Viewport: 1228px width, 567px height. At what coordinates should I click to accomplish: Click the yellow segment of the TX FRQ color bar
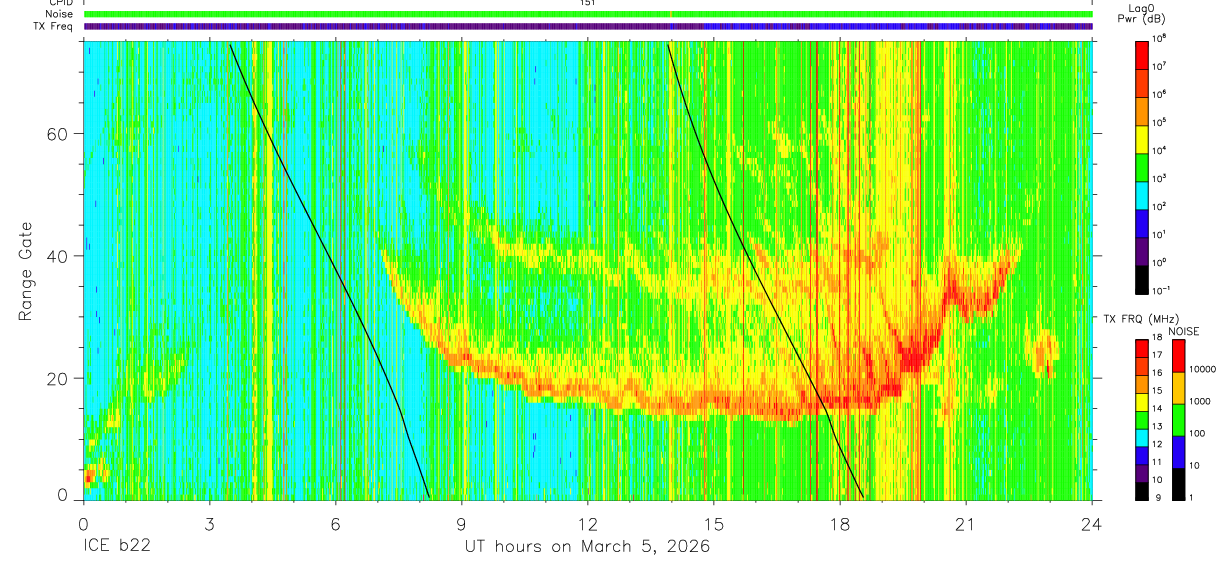click(1142, 402)
